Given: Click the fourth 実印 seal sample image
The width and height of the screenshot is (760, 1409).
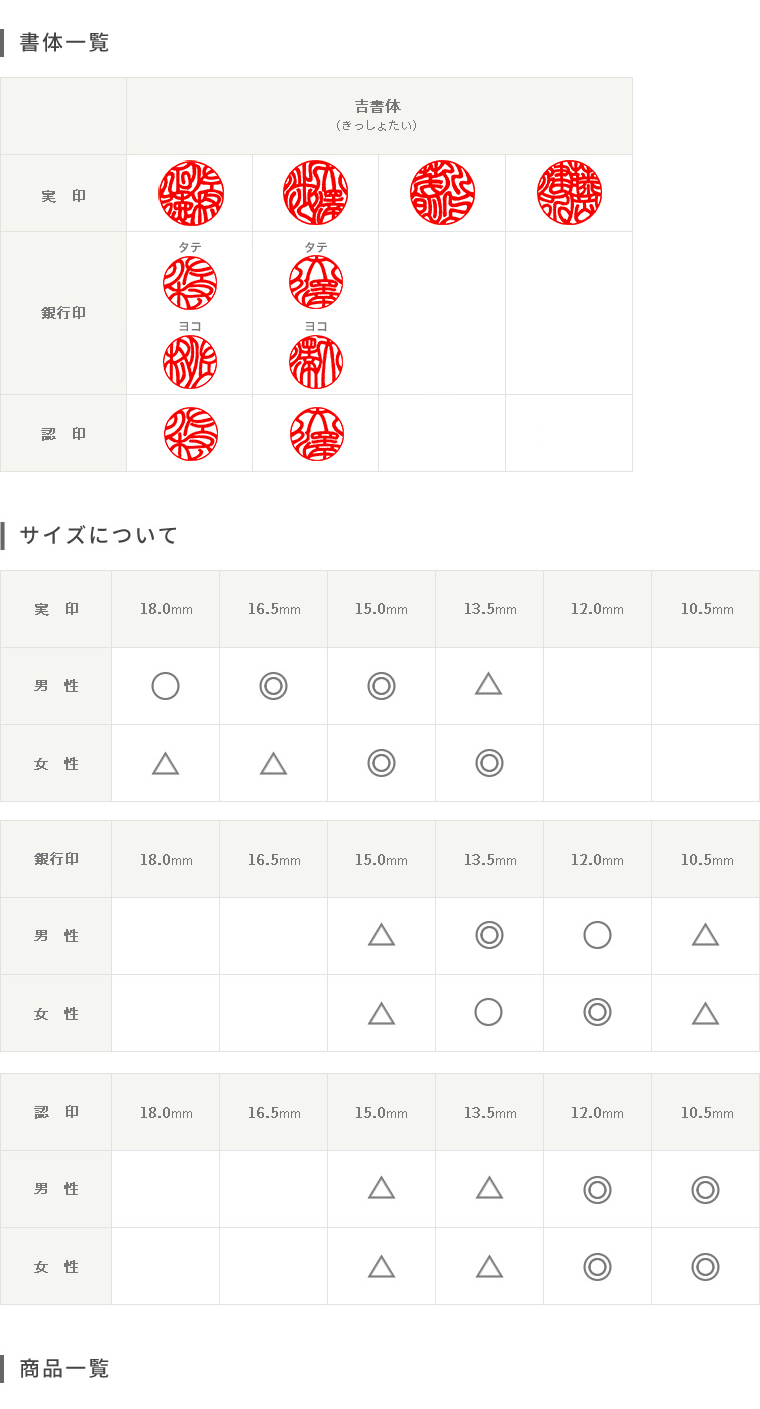Looking at the screenshot, I should pyautogui.click(x=569, y=193).
